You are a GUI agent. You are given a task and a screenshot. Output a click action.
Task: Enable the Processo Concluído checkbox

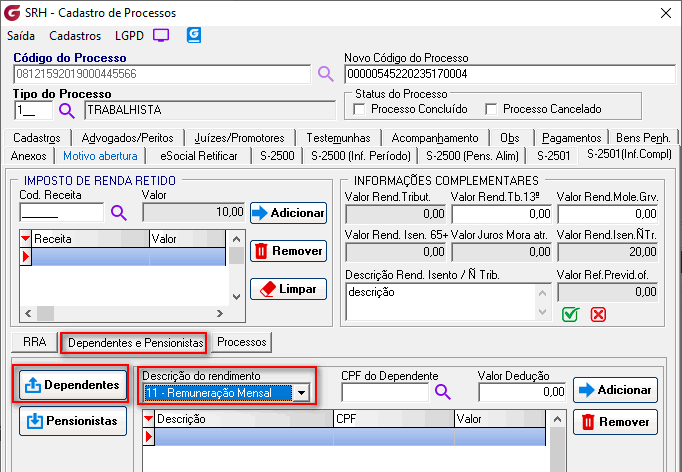tap(360, 109)
